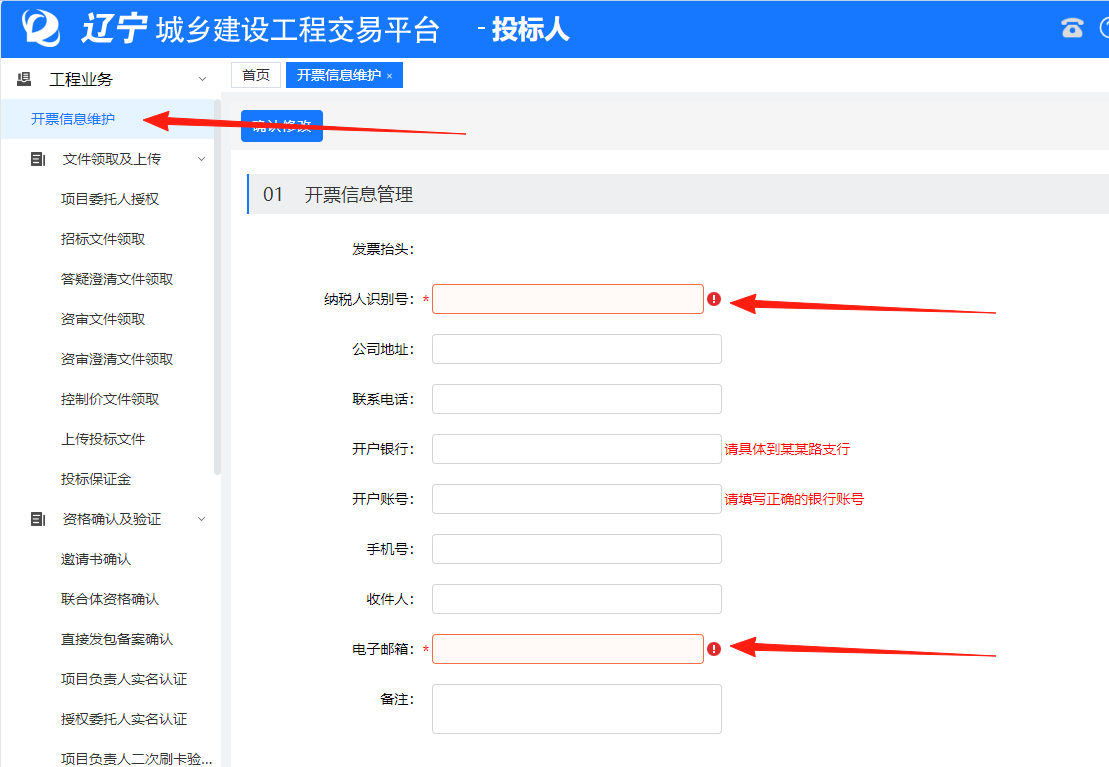
Task: Click the blue 确认修改 button
Action: point(282,126)
